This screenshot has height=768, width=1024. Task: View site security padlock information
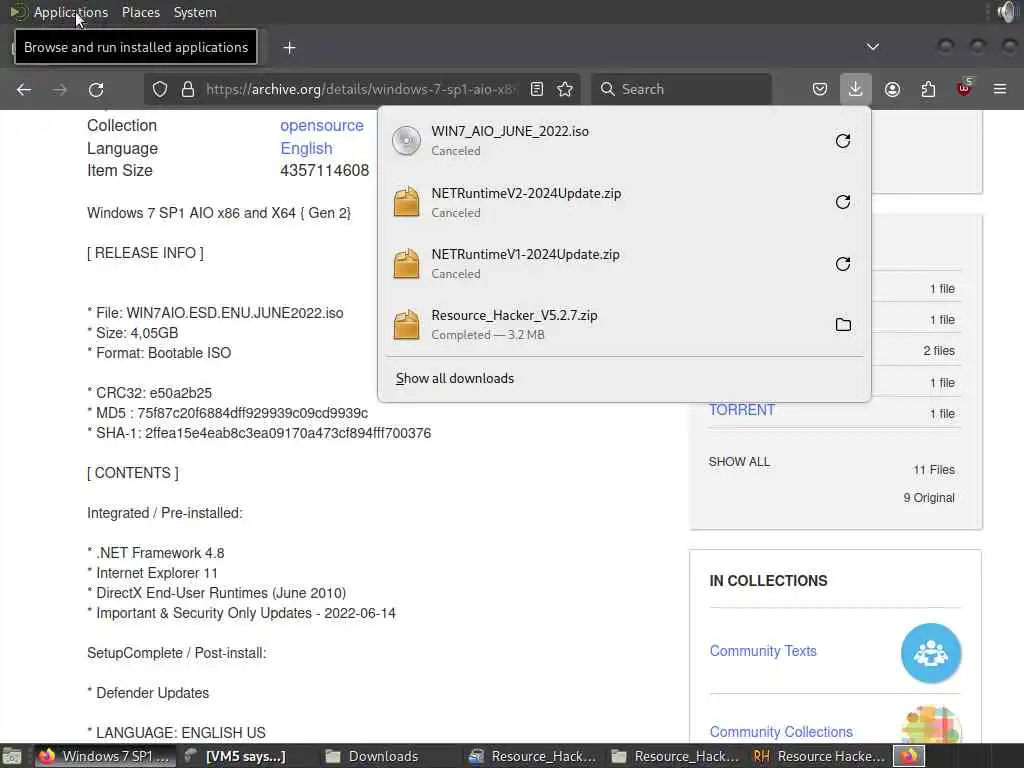point(188,89)
